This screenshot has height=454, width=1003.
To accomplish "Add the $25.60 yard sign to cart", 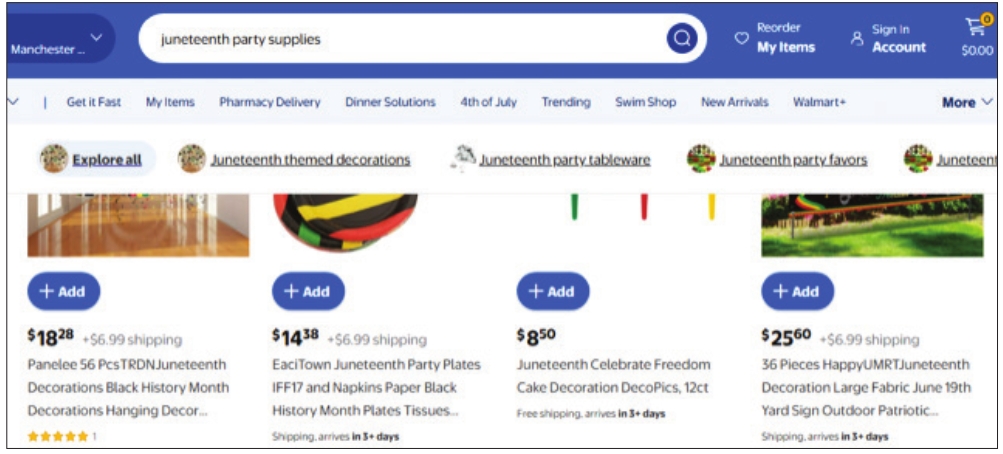I will pos(797,291).
